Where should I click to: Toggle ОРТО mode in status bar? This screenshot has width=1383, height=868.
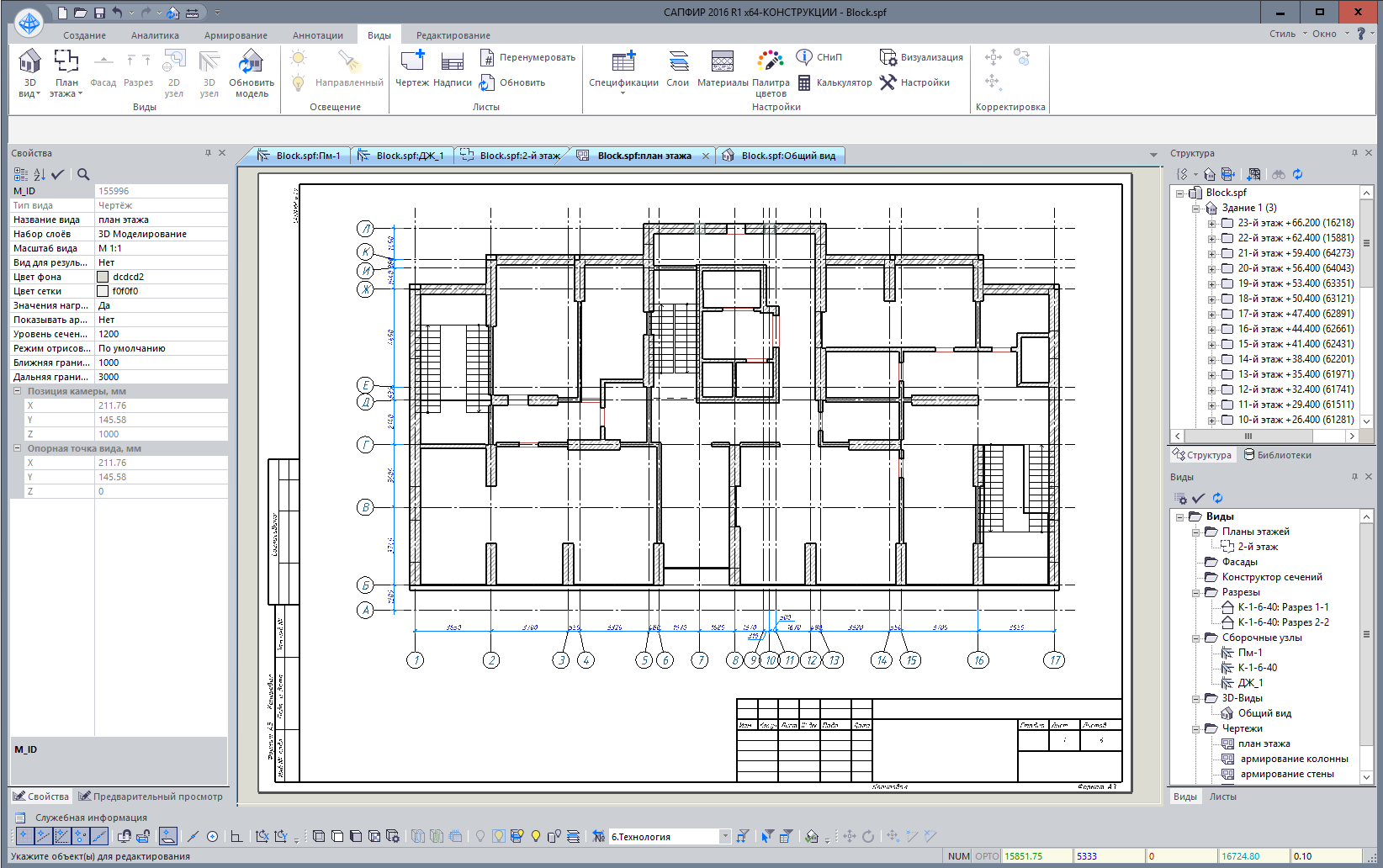coord(987,856)
